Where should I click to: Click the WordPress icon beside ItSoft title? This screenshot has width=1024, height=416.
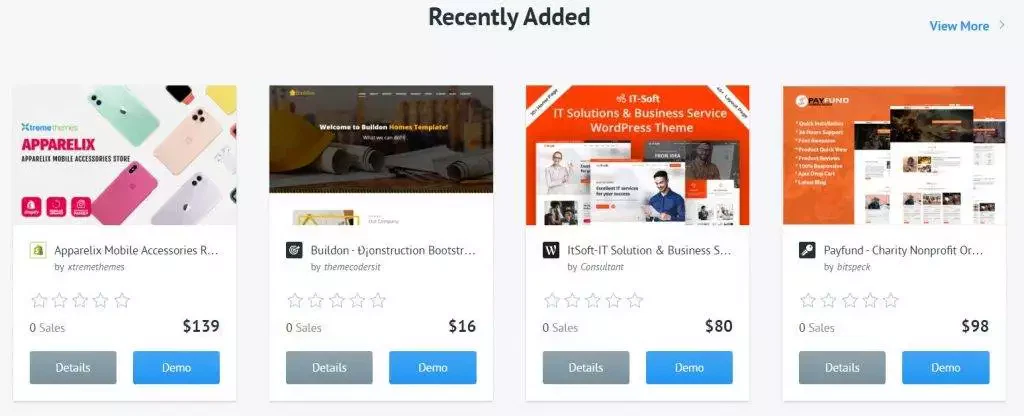pos(551,250)
